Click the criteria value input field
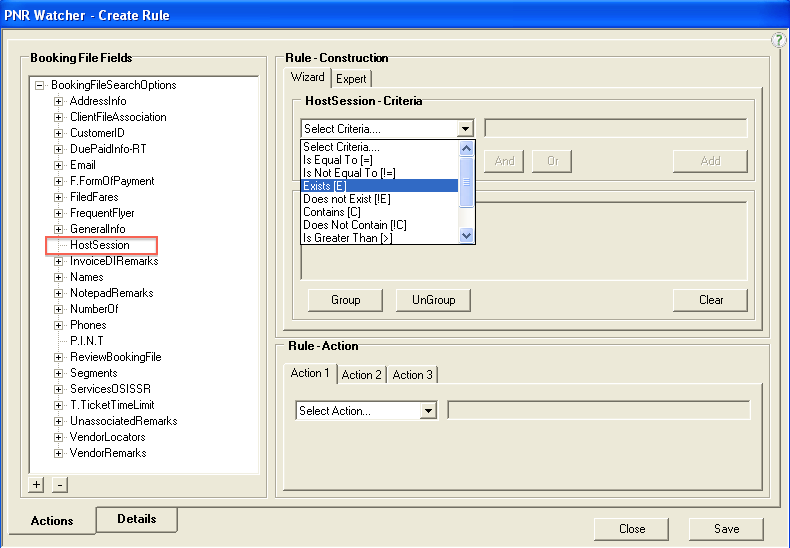The width and height of the screenshot is (790, 548). point(615,128)
